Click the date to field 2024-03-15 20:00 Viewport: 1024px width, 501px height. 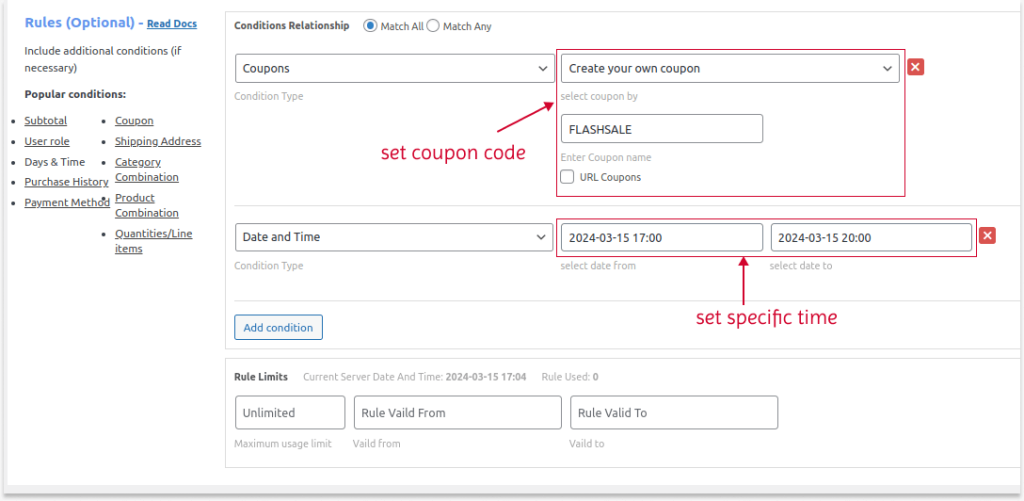click(x=871, y=238)
